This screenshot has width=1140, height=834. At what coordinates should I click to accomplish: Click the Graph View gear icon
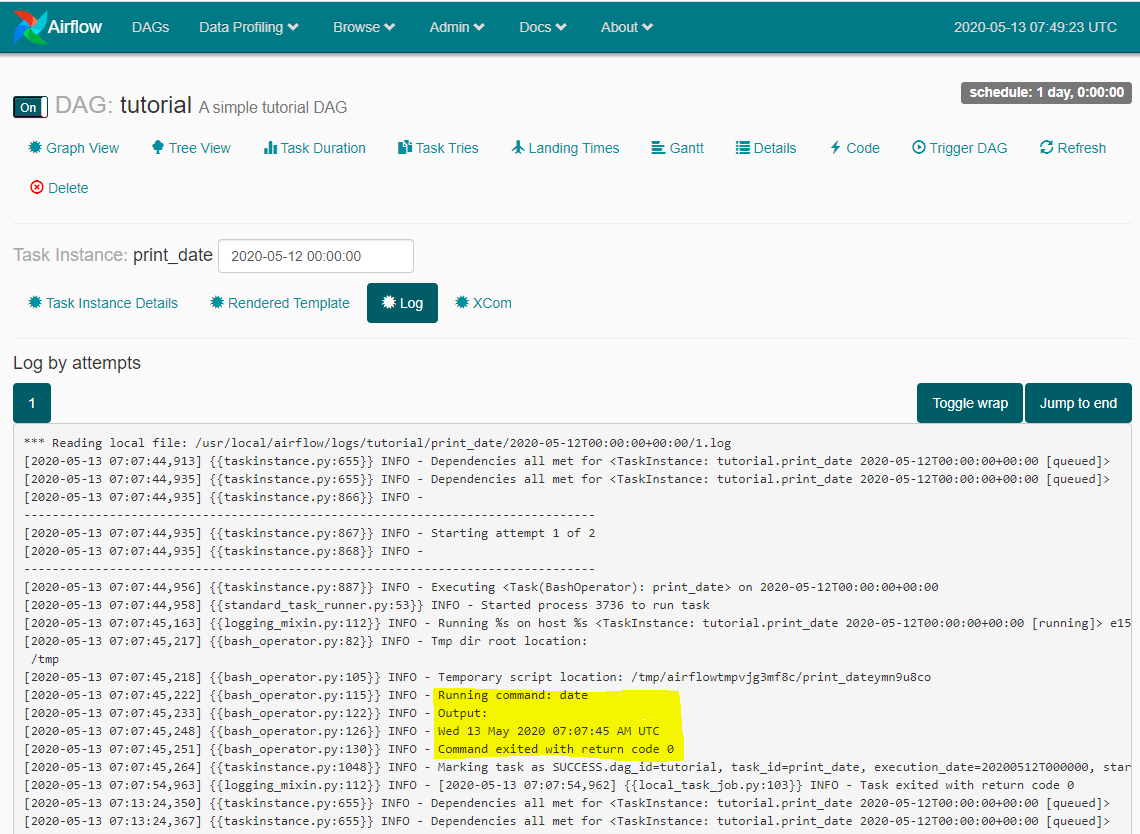tap(35, 148)
